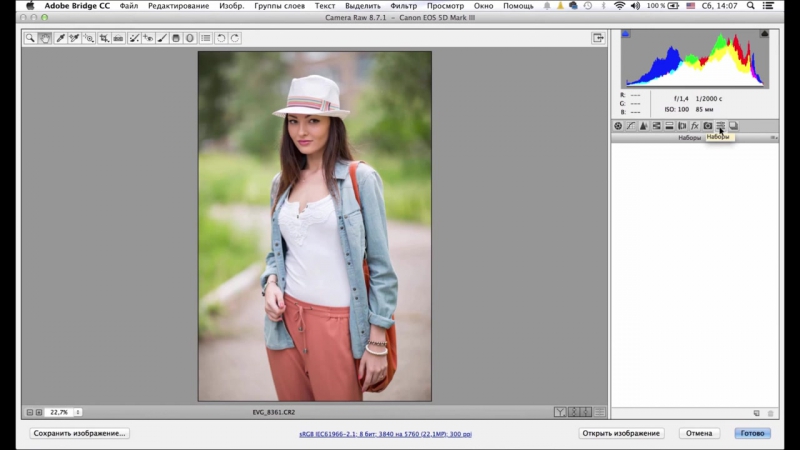The image size is (800, 450).
Task: Open the Apple menu
Action: [x=30, y=6]
